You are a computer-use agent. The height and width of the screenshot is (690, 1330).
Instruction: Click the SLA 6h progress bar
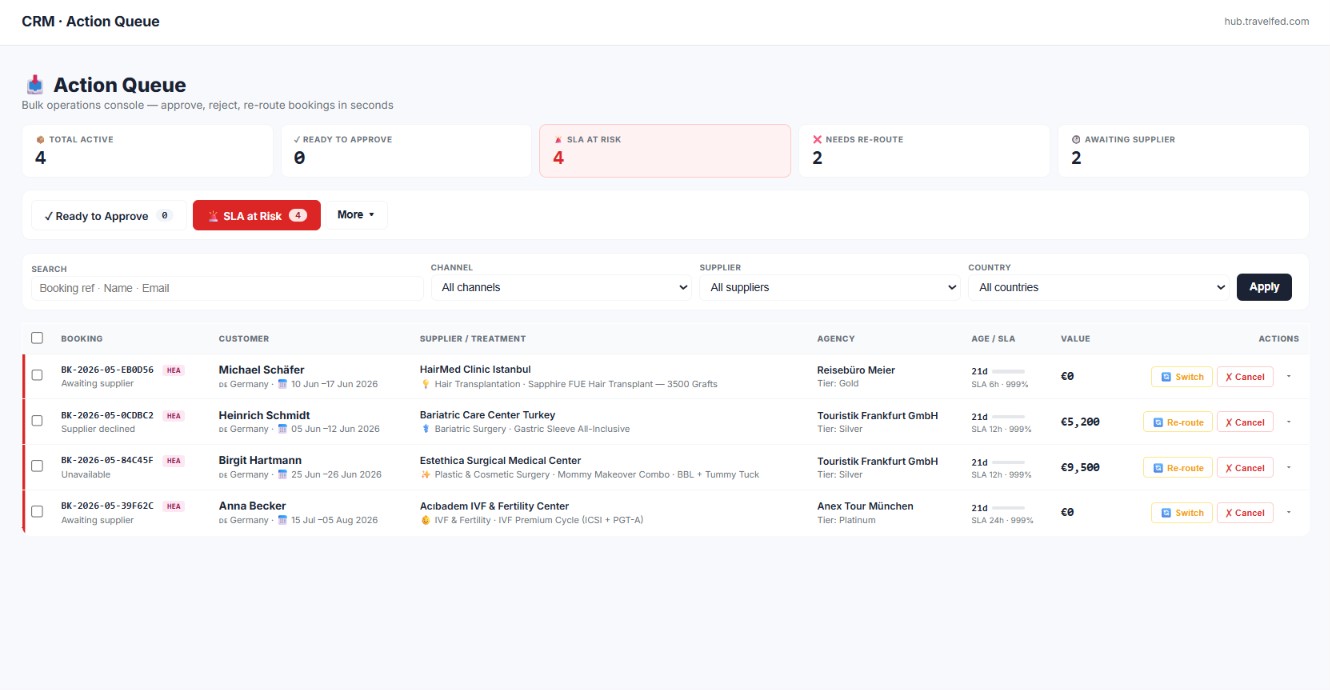(1008, 371)
